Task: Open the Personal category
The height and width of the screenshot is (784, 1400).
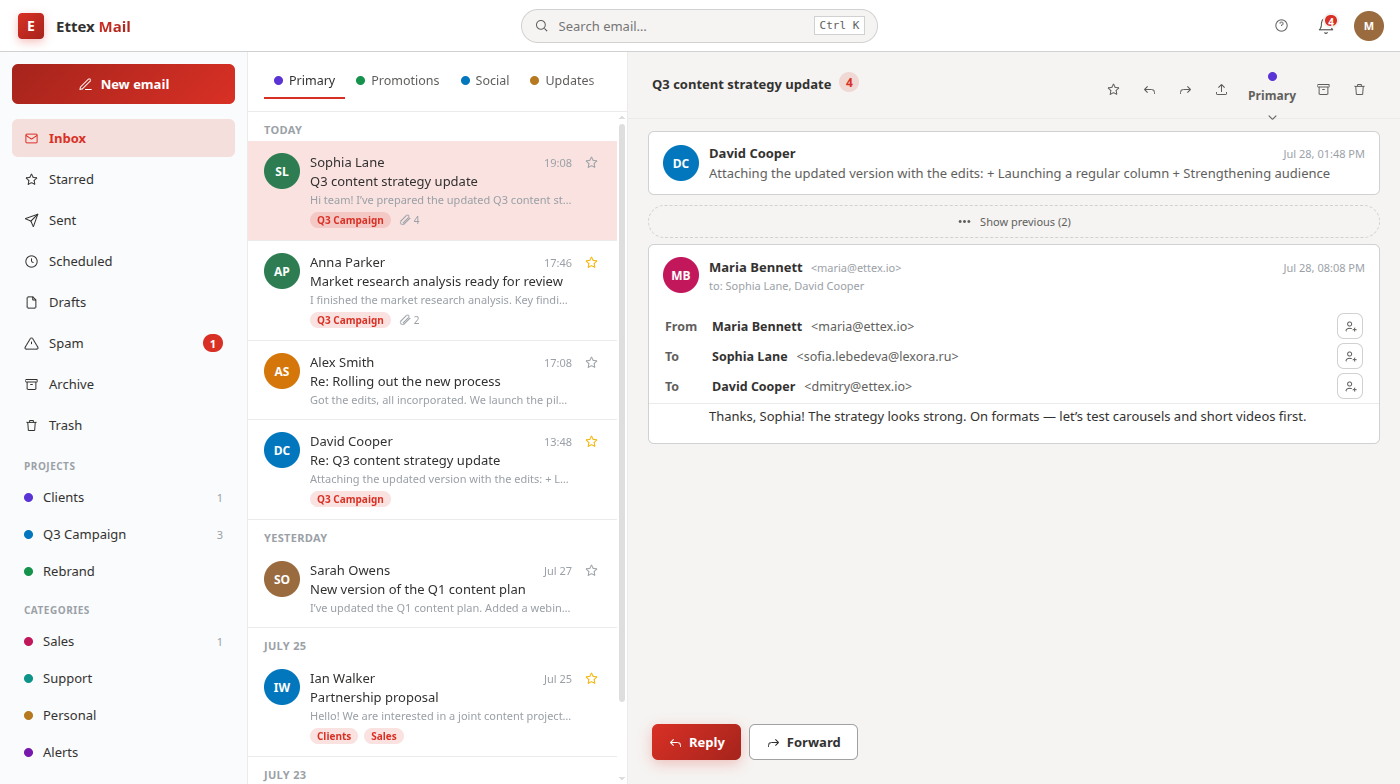Action: click(x=123, y=715)
